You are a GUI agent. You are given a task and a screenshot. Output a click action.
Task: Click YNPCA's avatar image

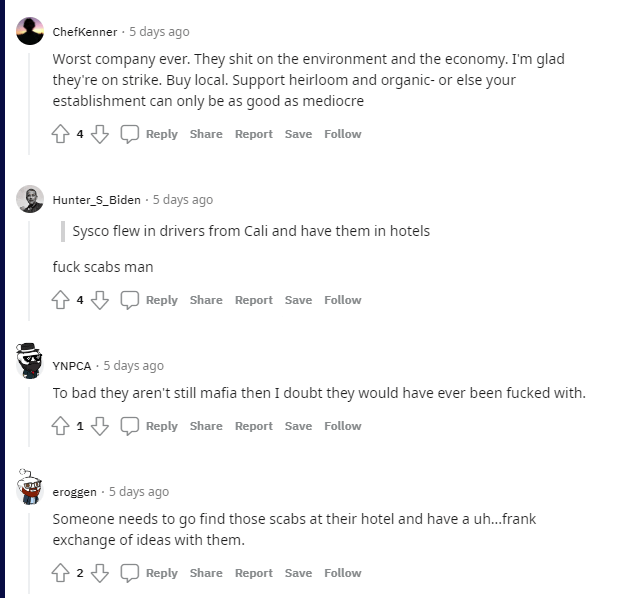30,359
